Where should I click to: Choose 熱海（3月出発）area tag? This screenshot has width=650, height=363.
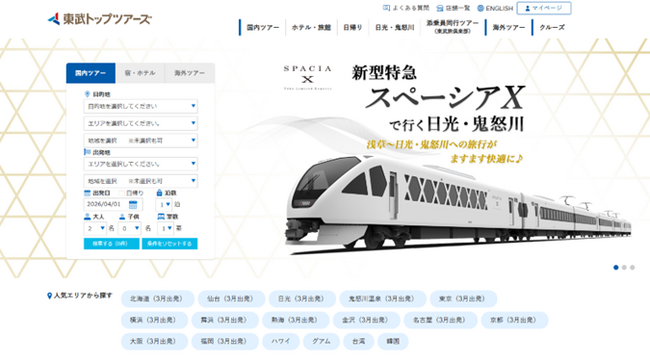[x=296, y=320]
